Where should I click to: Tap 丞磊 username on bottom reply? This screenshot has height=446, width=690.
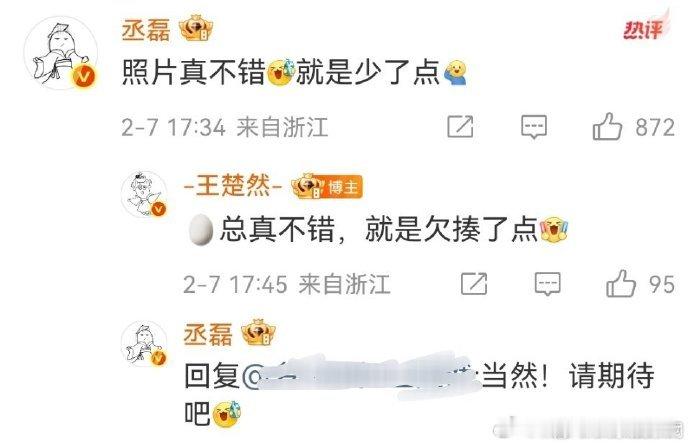(208, 334)
